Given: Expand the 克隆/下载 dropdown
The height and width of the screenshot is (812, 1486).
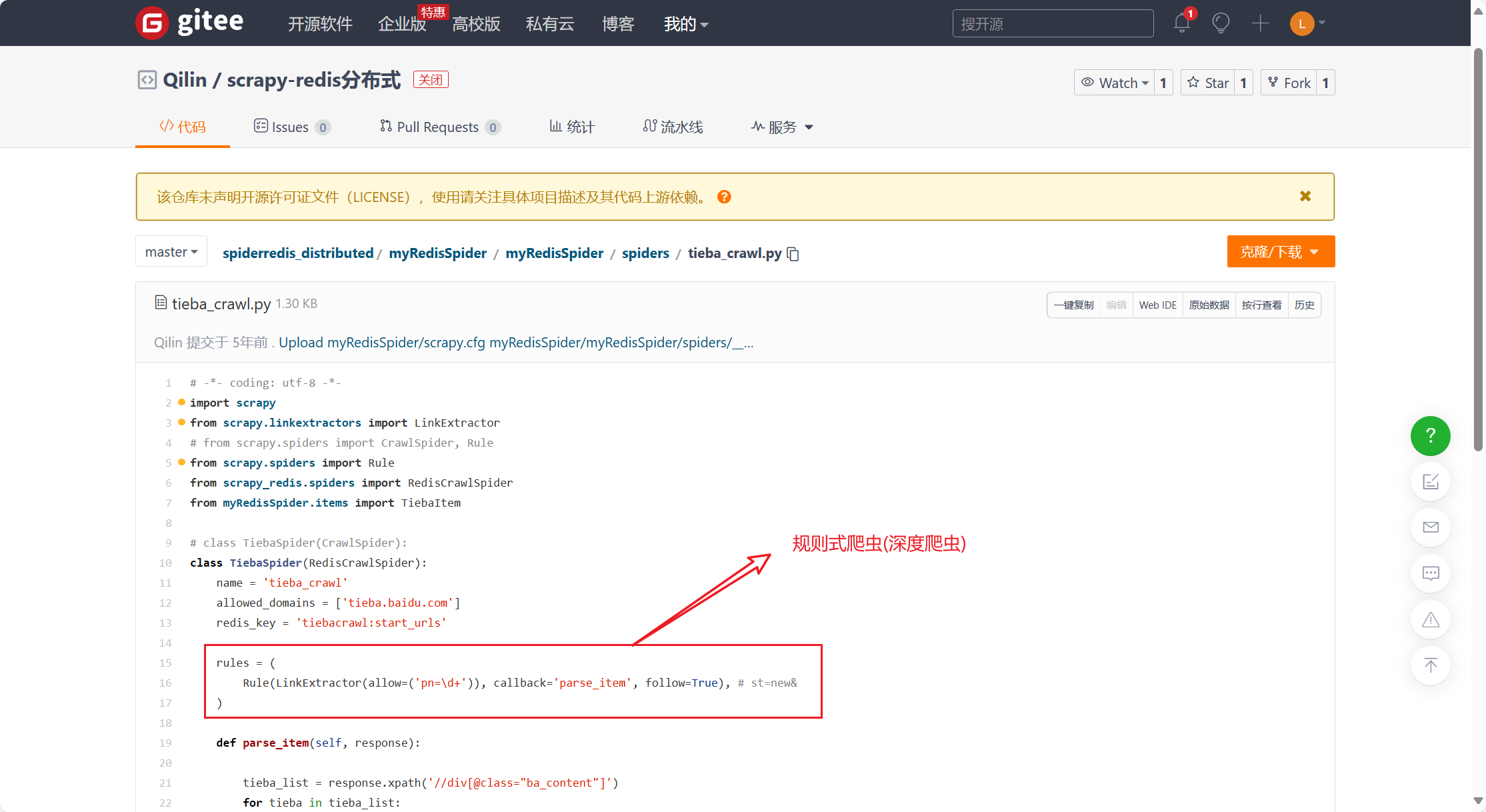Looking at the screenshot, I should (1280, 251).
